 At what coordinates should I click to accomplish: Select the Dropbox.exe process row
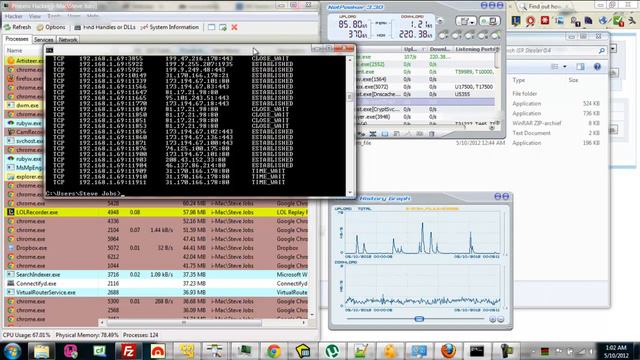tap(157, 248)
